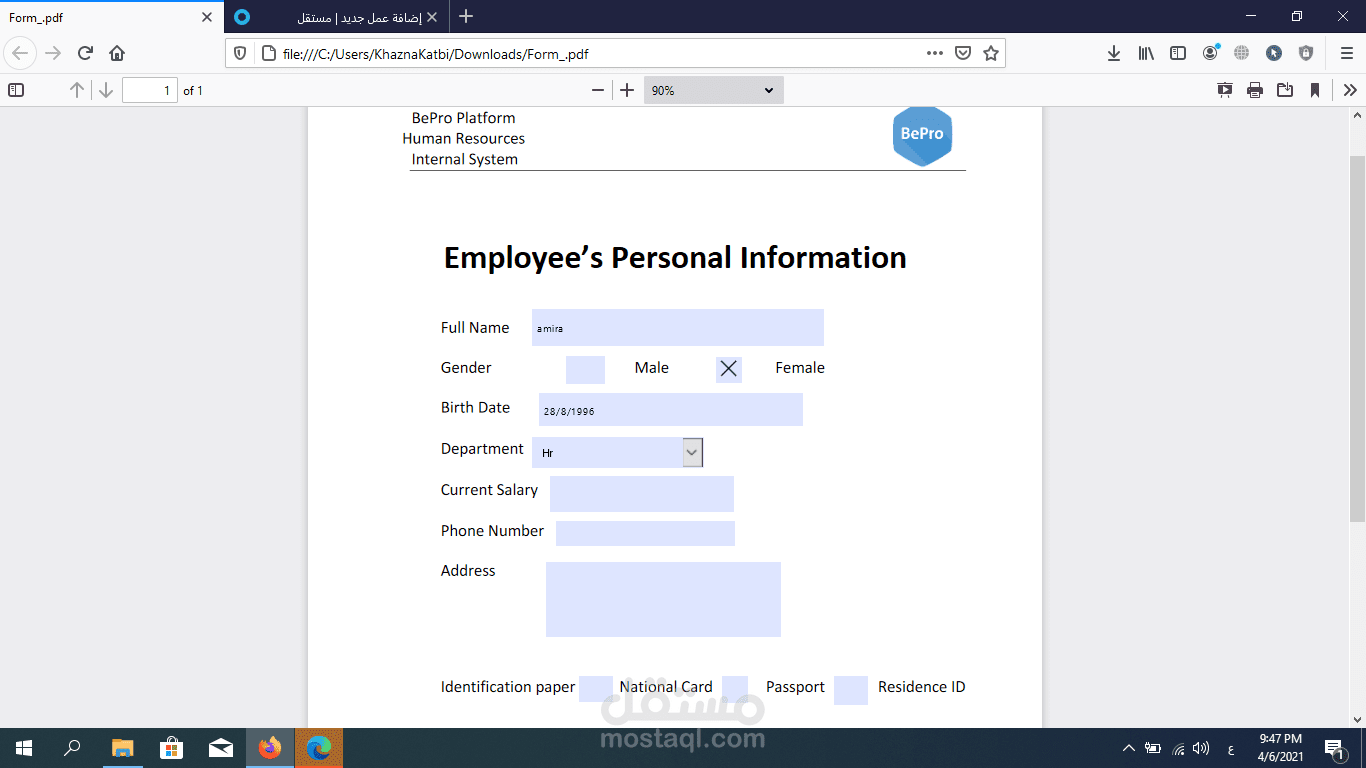The image size is (1366, 768).
Task: Open the notification action center
Action: click(1334, 748)
